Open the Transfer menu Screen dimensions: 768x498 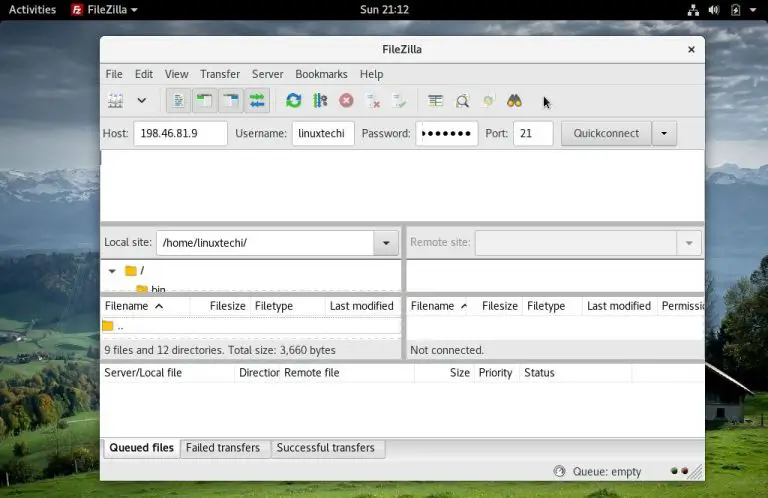[220, 74]
